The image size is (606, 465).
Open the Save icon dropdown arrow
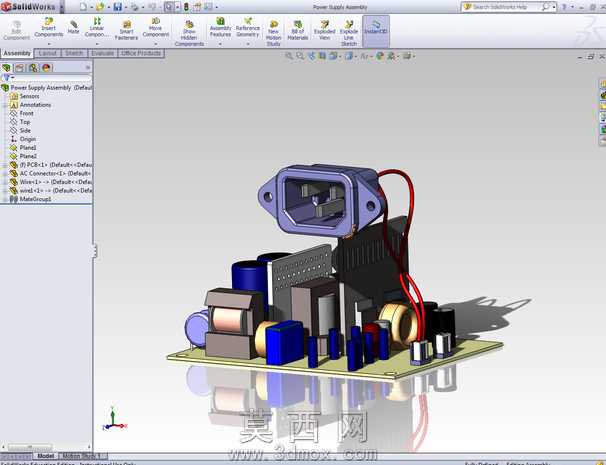(x=126, y=7)
